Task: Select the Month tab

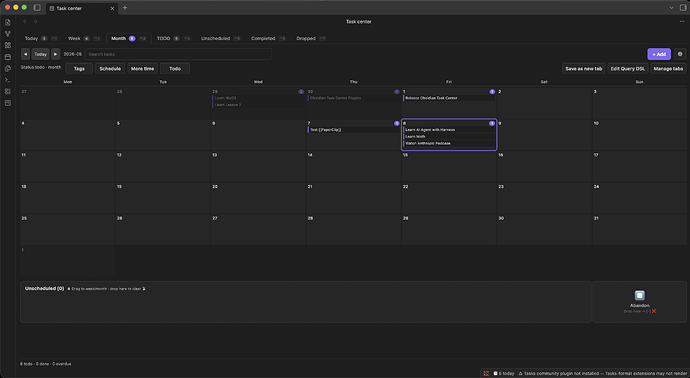Action: (128, 38)
